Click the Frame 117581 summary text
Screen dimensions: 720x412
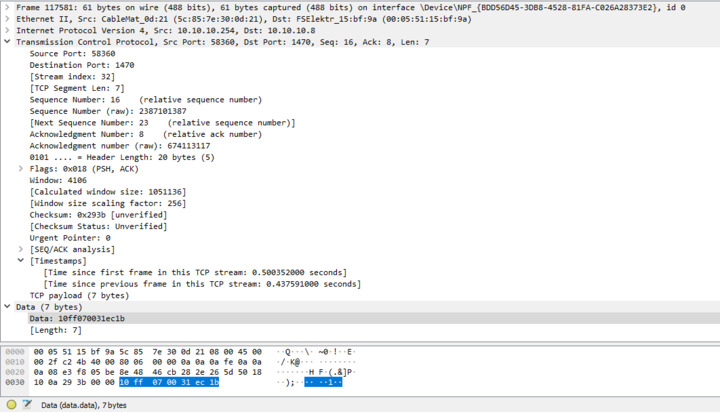click(x=351, y=7)
